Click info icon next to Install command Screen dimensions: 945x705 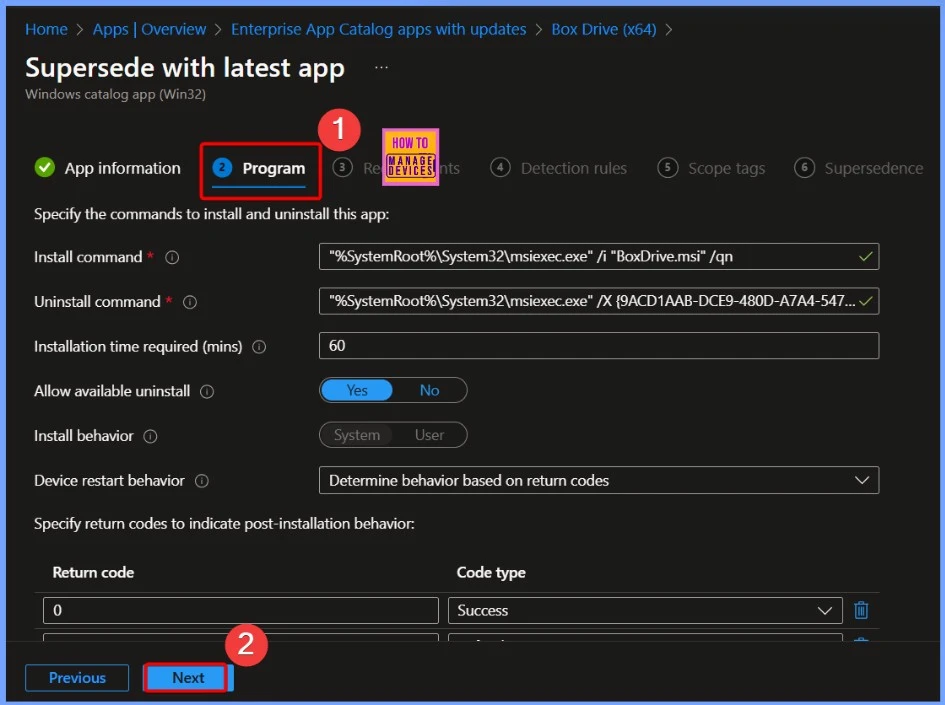tap(172, 258)
